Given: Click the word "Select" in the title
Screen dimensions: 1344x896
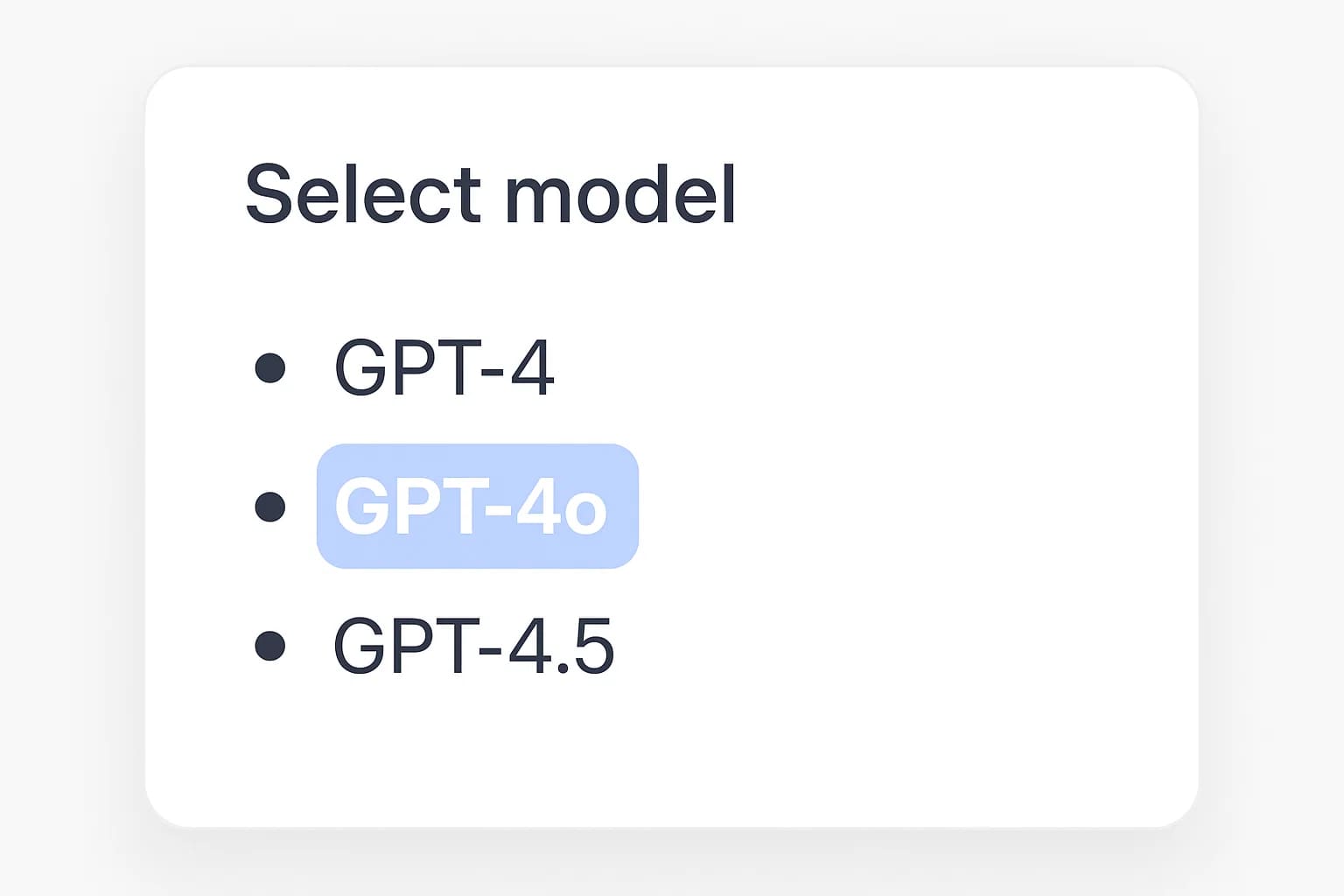Looking at the screenshot, I should 362,194.
